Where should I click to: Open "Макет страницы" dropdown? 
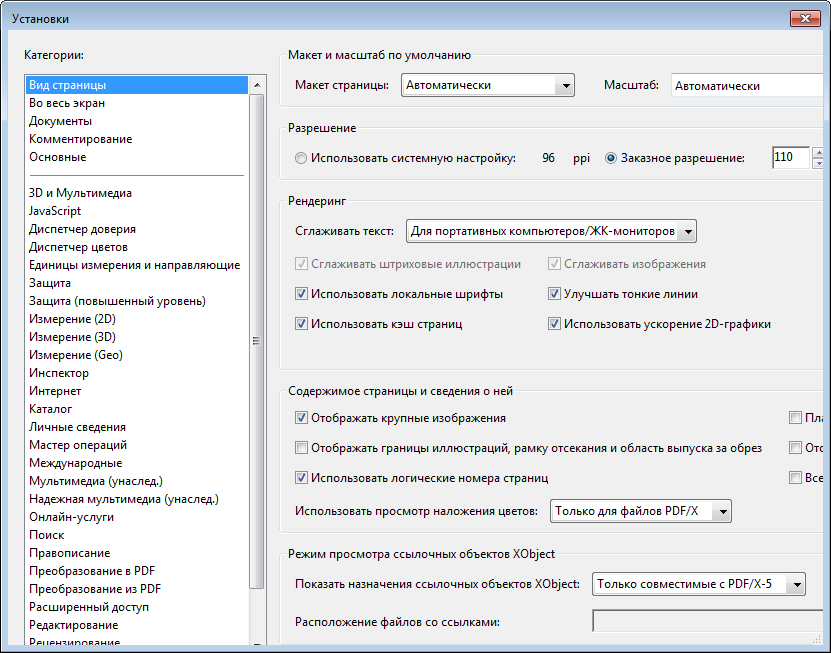pyautogui.click(x=488, y=85)
